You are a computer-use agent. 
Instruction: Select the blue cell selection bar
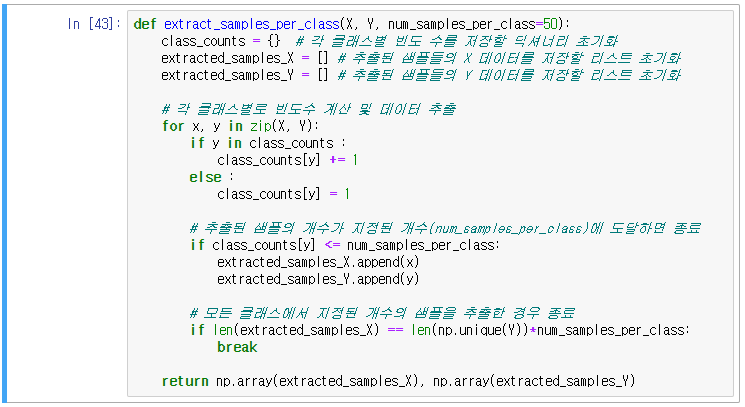pyautogui.click(x=5, y=204)
